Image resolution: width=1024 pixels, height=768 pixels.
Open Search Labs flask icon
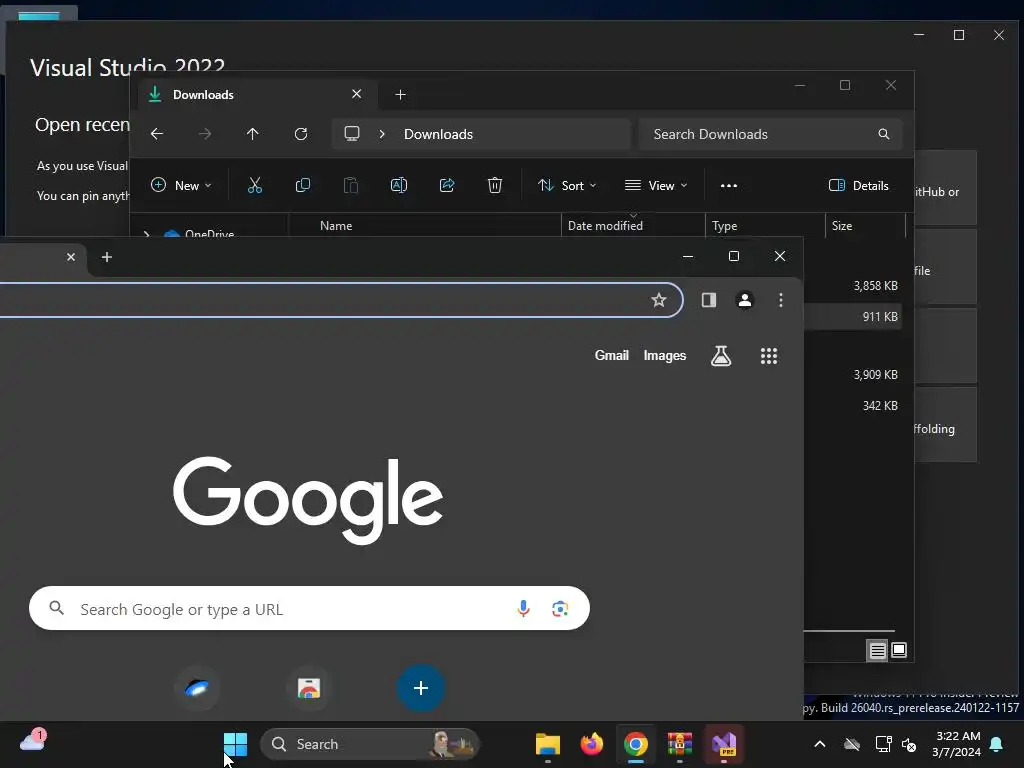click(721, 356)
